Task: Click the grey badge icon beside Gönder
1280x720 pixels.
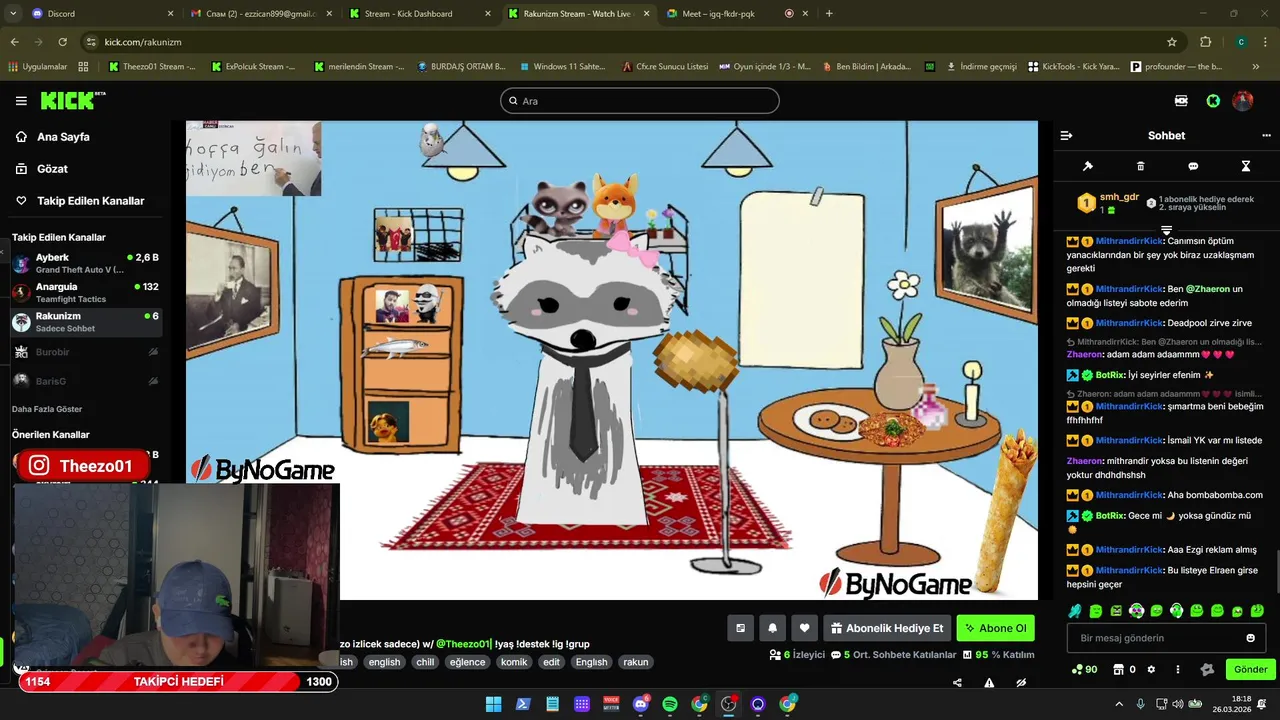Action: (1207, 670)
